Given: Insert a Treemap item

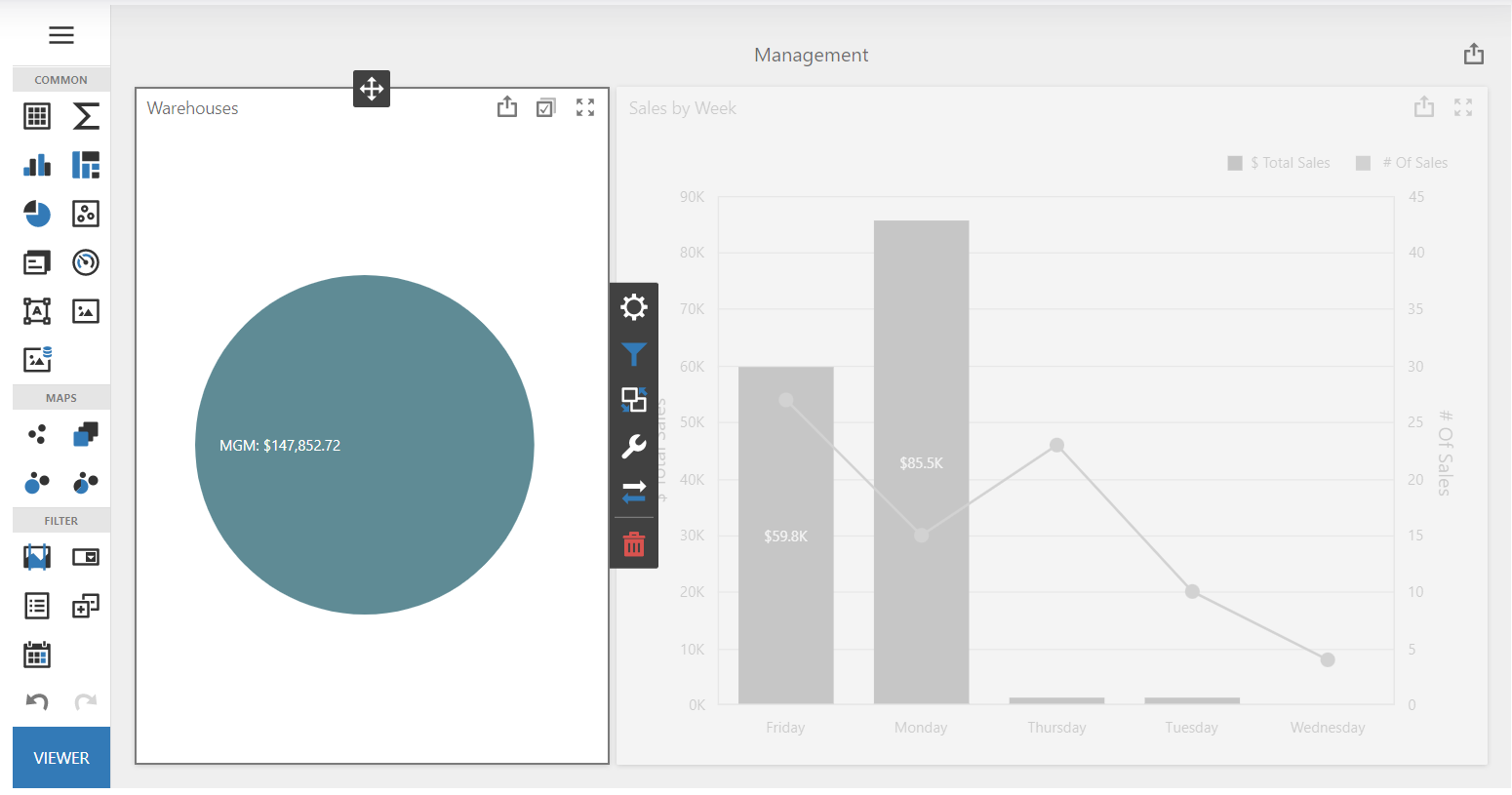Looking at the screenshot, I should point(86,165).
